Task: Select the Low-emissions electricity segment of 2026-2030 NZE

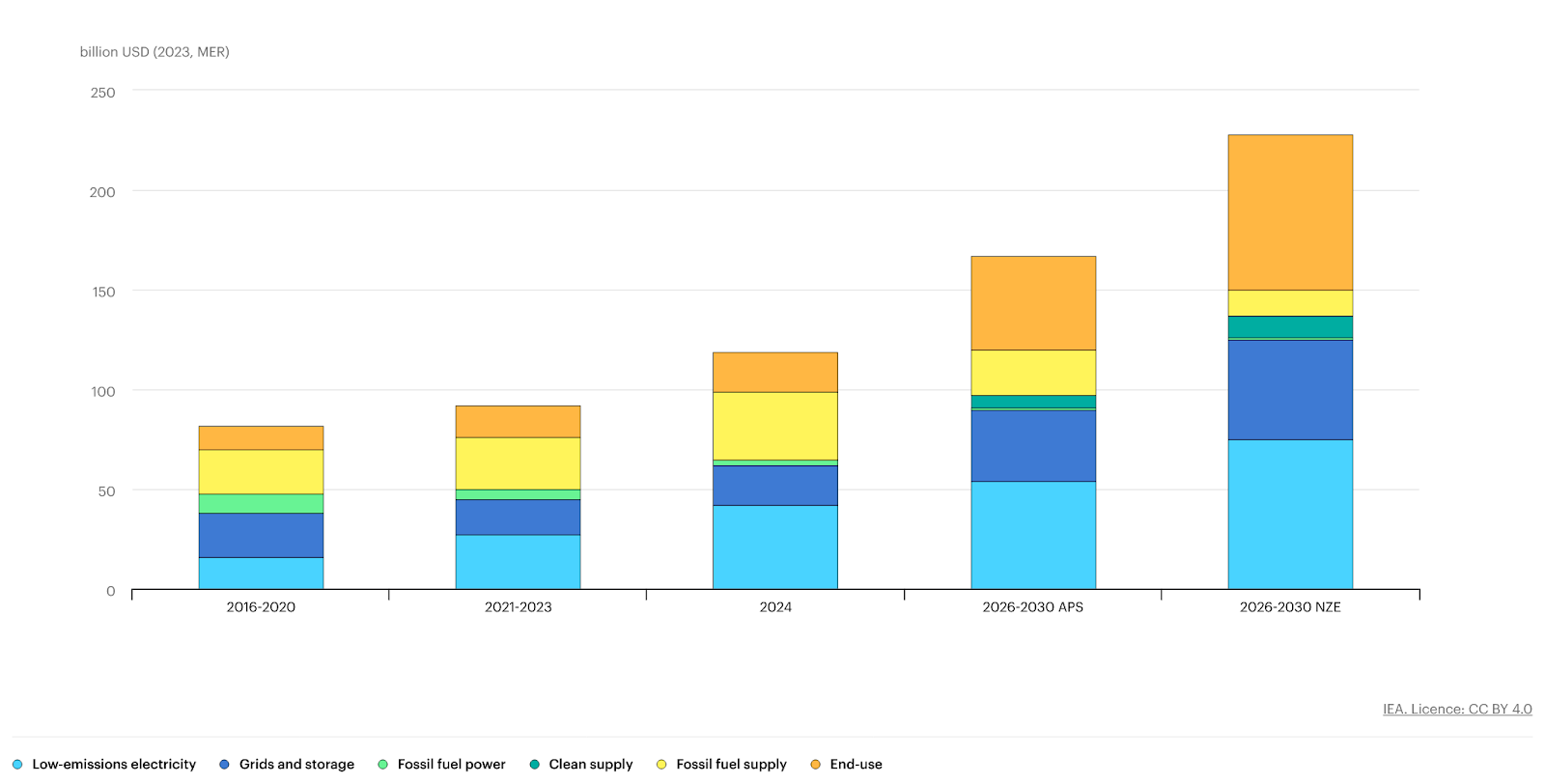Action: pos(1290,515)
